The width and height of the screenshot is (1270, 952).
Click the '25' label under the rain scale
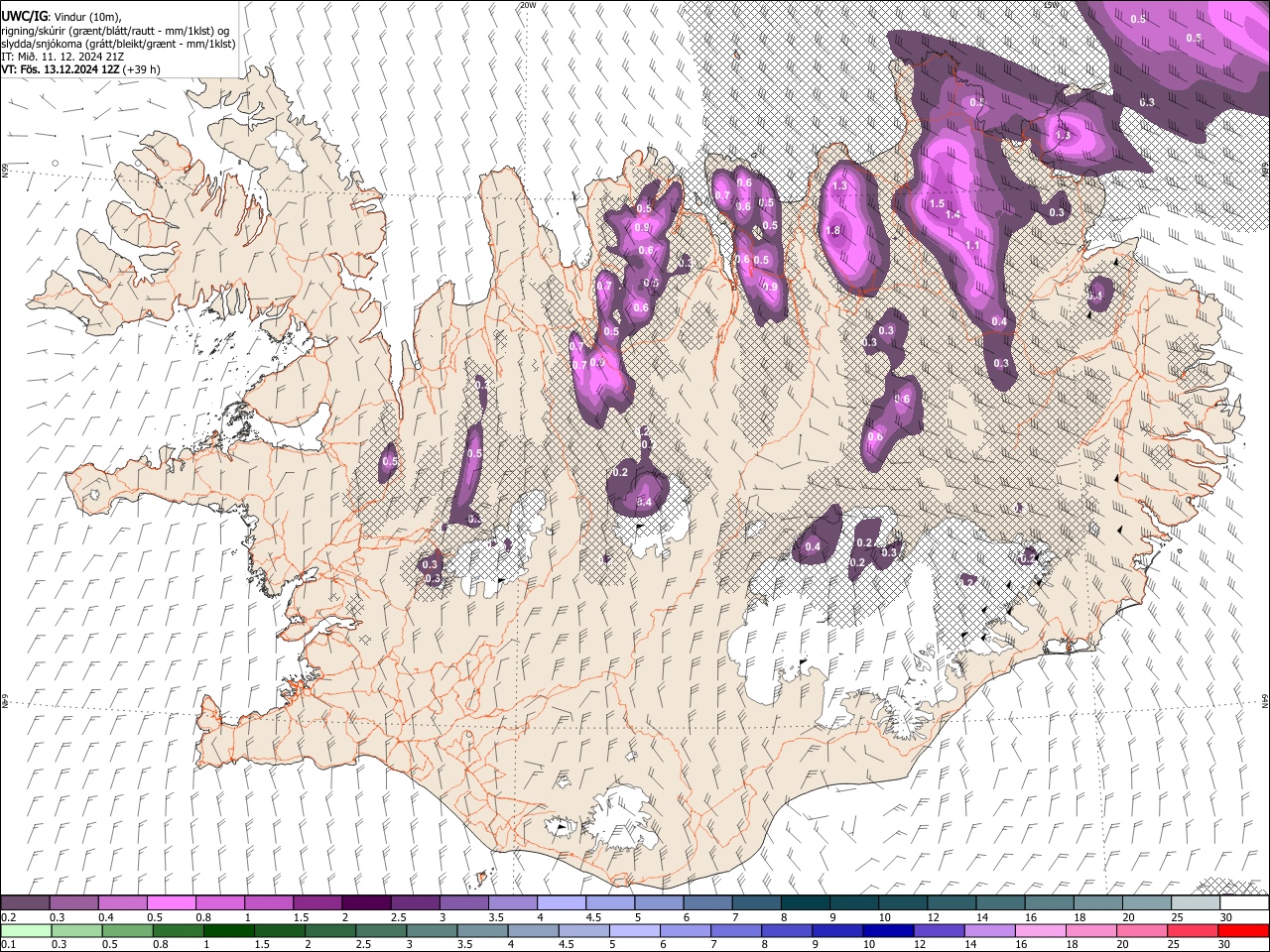(1176, 944)
